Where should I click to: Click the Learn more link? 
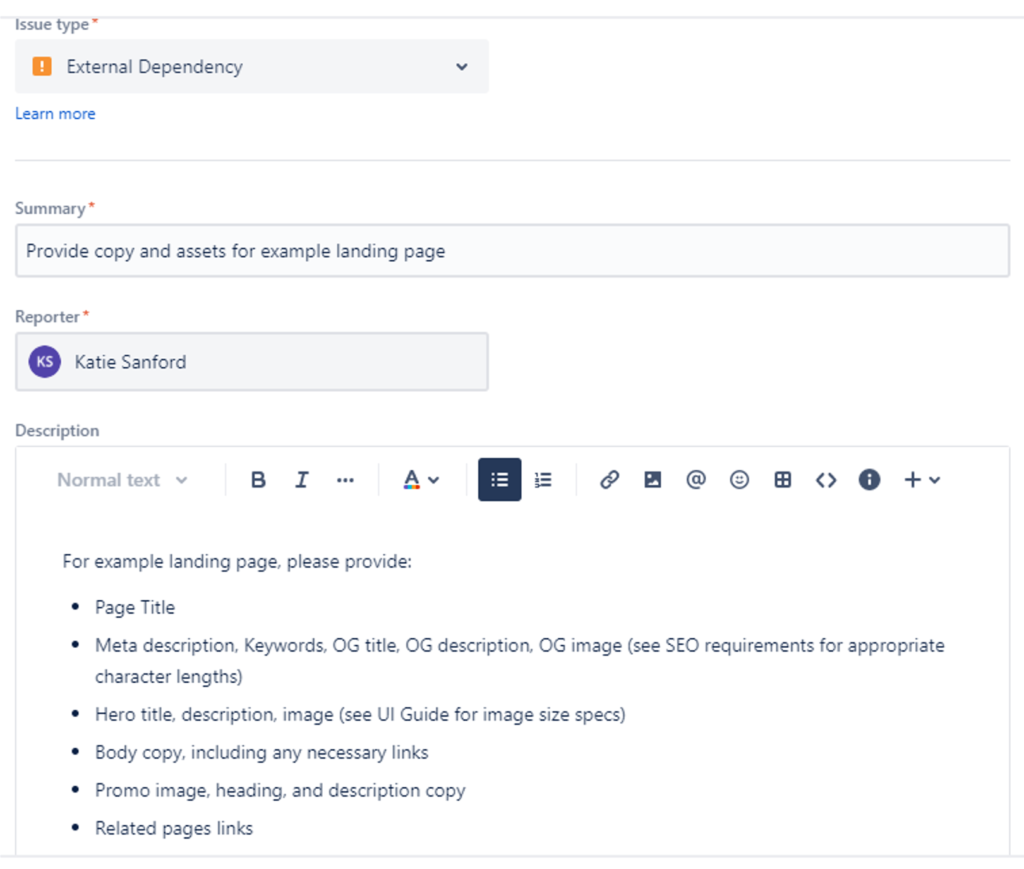pos(55,113)
